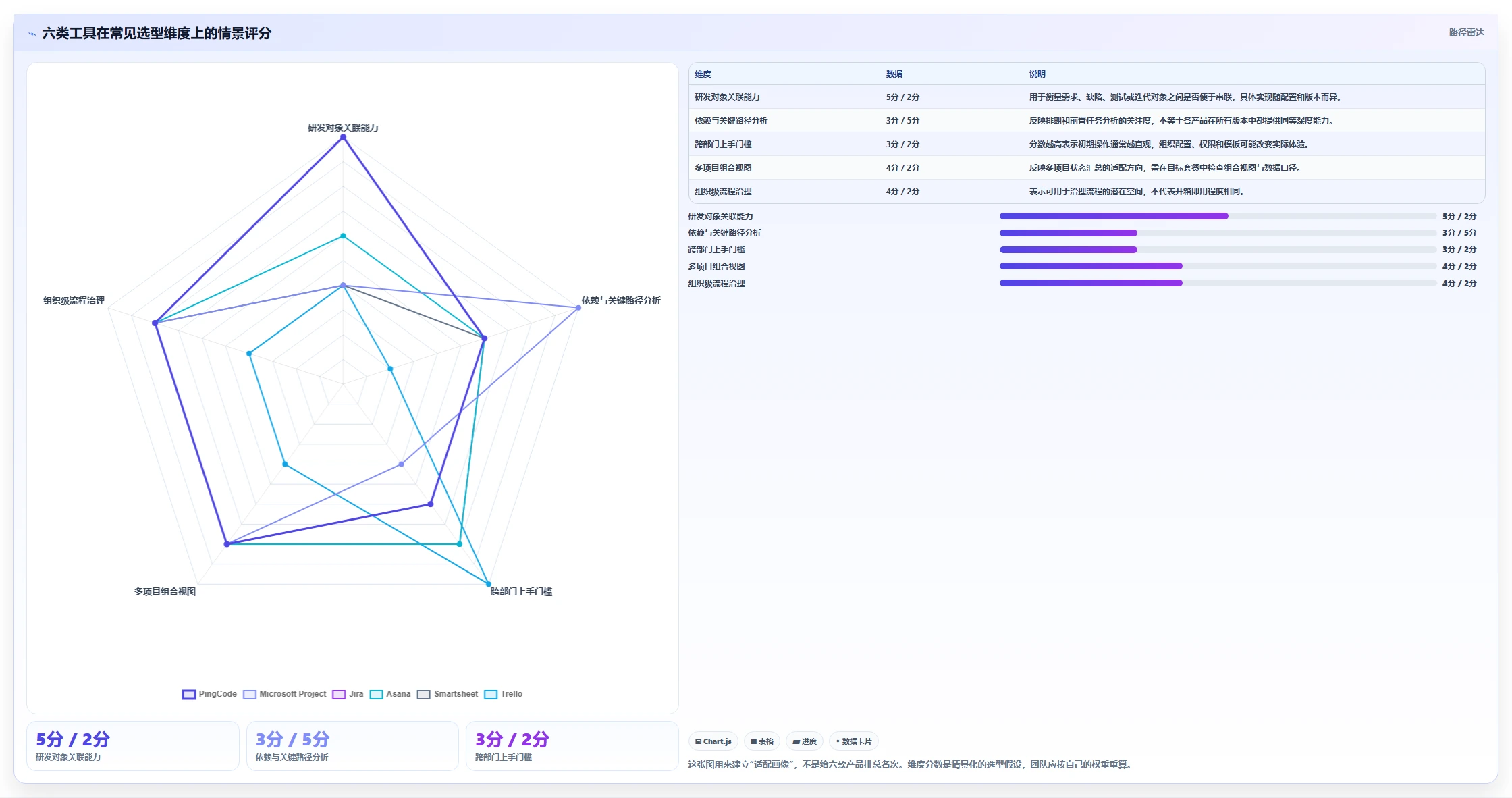This screenshot has height=798, width=1512.
Task: Open the 研发对象关联能力 data card
Action: [132, 746]
